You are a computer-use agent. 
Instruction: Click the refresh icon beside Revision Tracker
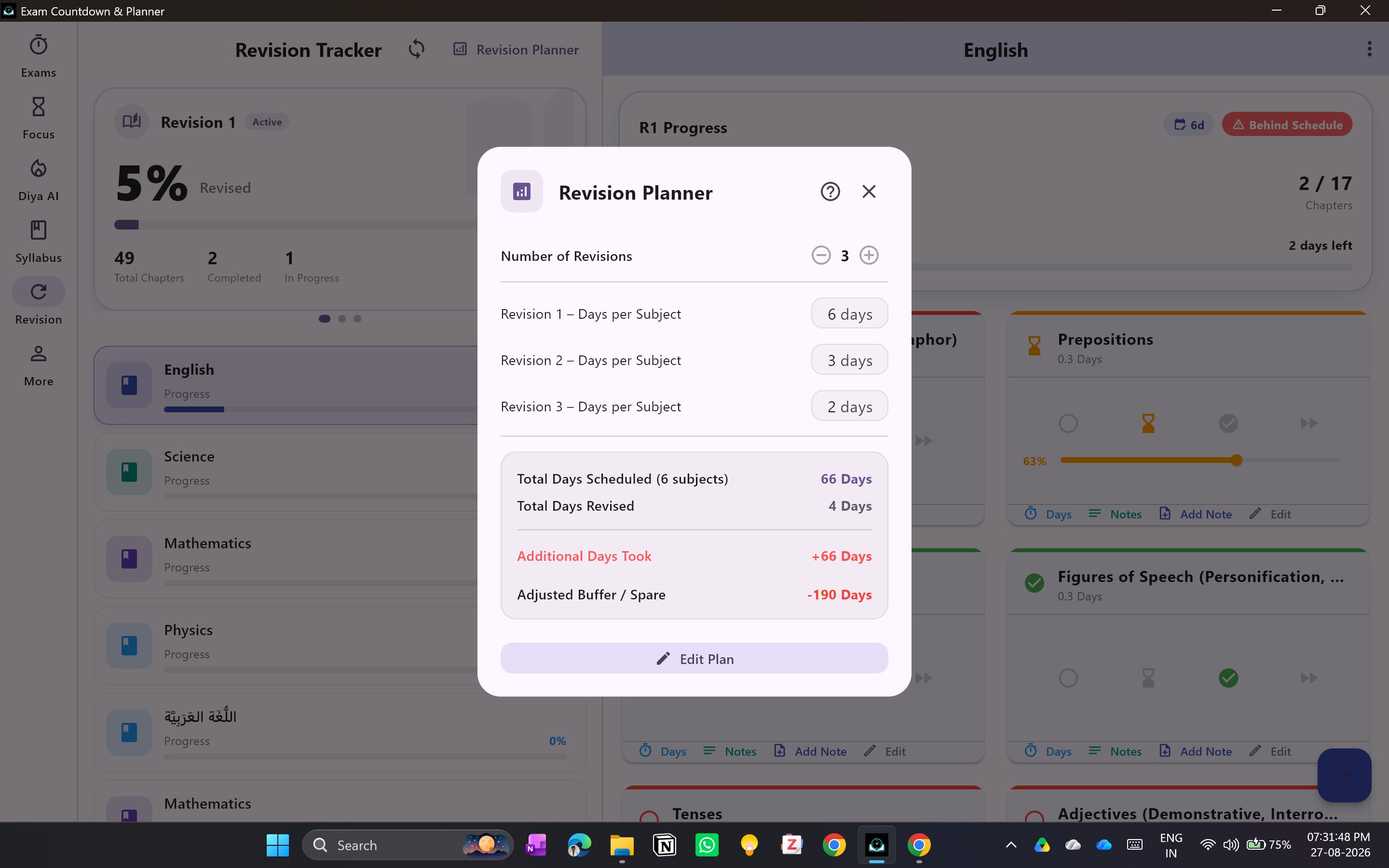click(417, 49)
